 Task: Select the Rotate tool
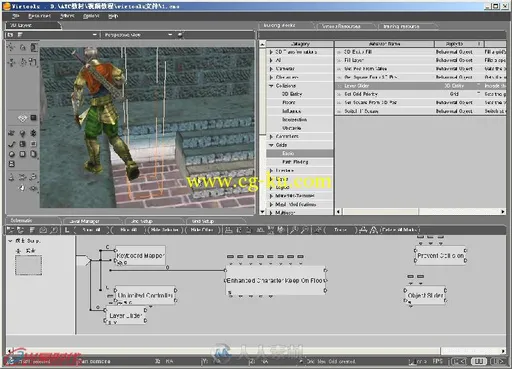click(x=23, y=62)
